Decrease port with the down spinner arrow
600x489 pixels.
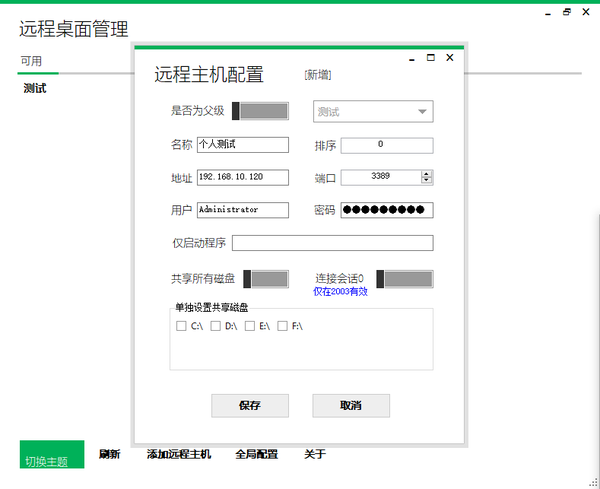coord(426,180)
